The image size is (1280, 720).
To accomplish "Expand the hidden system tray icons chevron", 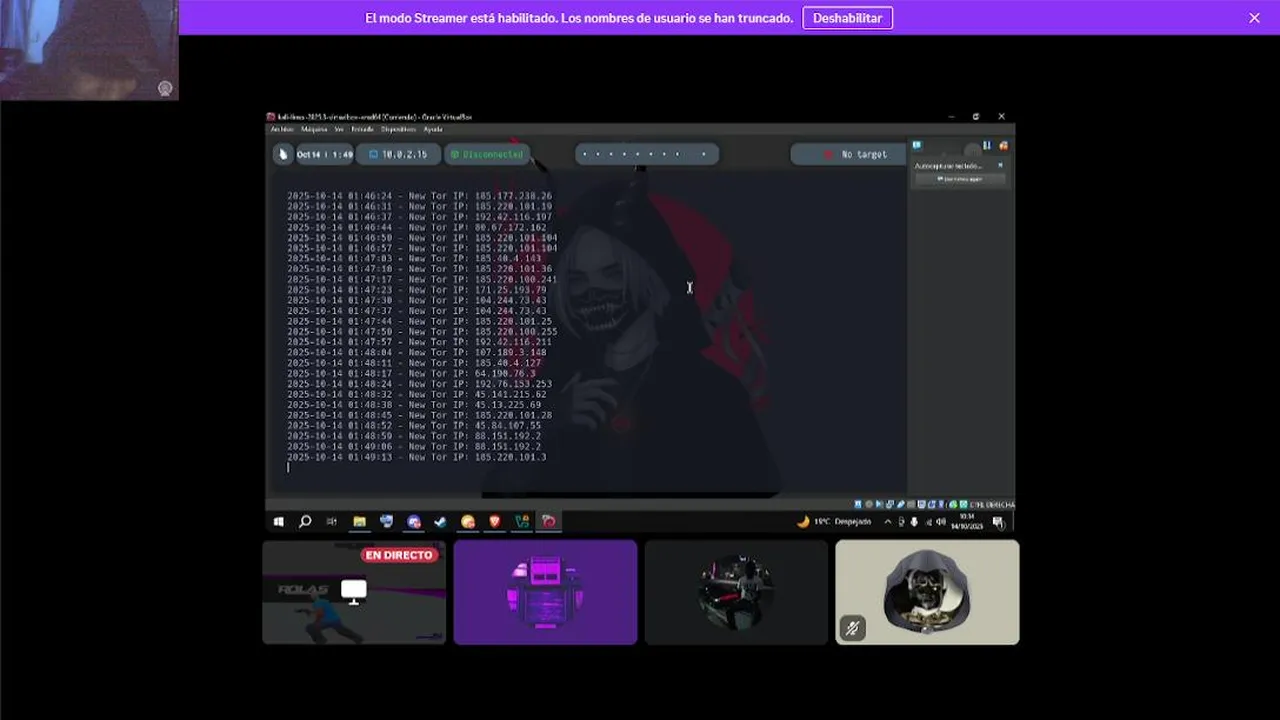I will [x=888, y=522].
